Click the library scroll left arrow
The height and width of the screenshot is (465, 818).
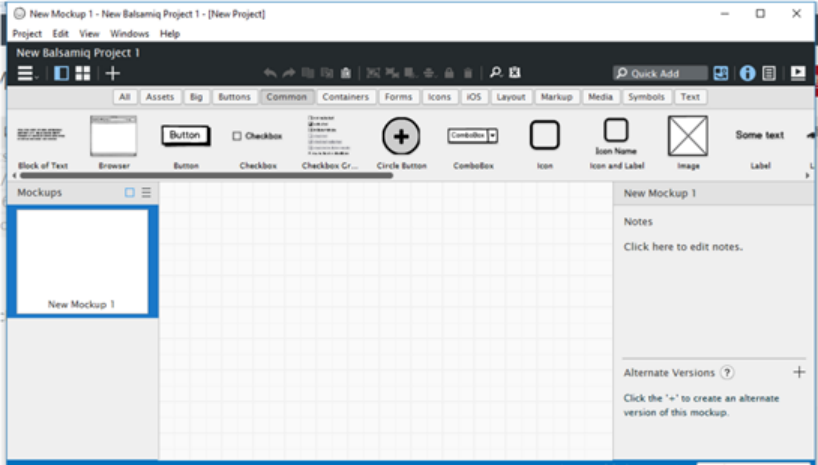coord(14,176)
